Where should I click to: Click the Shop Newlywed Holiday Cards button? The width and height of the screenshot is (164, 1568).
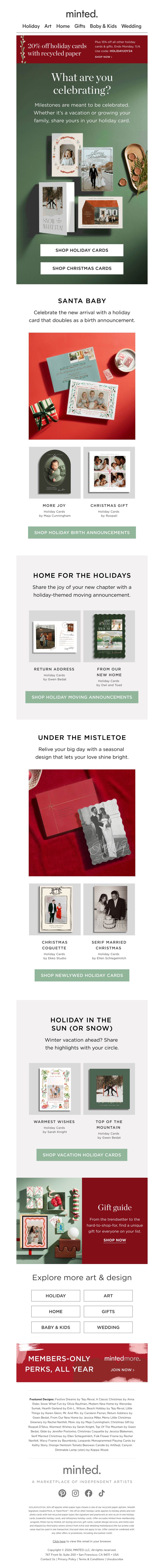point(82,975)
